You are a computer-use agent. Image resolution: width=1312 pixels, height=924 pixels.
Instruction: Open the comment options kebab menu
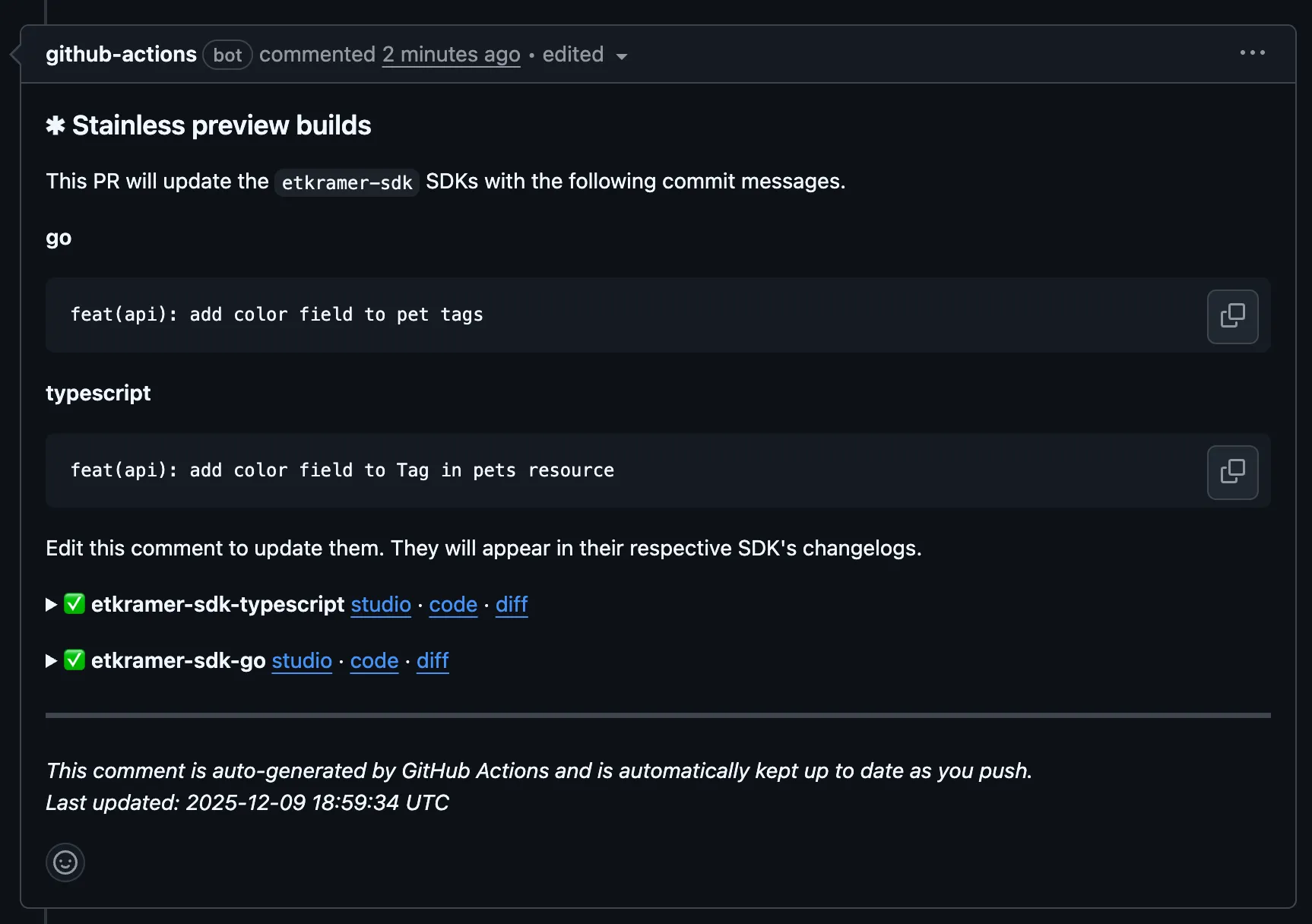click(1251, 53)
